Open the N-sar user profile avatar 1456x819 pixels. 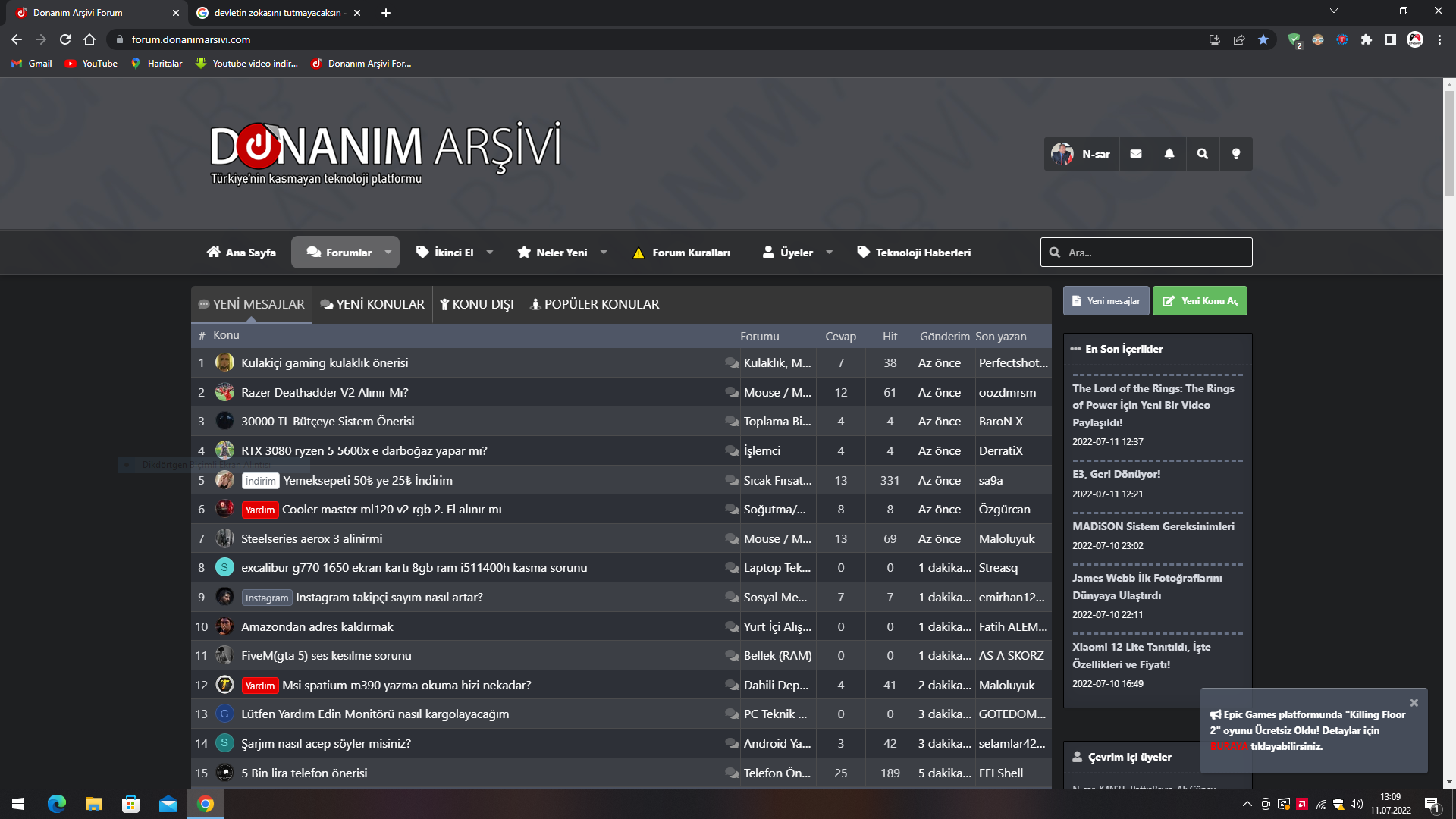tap(1062, 154)
